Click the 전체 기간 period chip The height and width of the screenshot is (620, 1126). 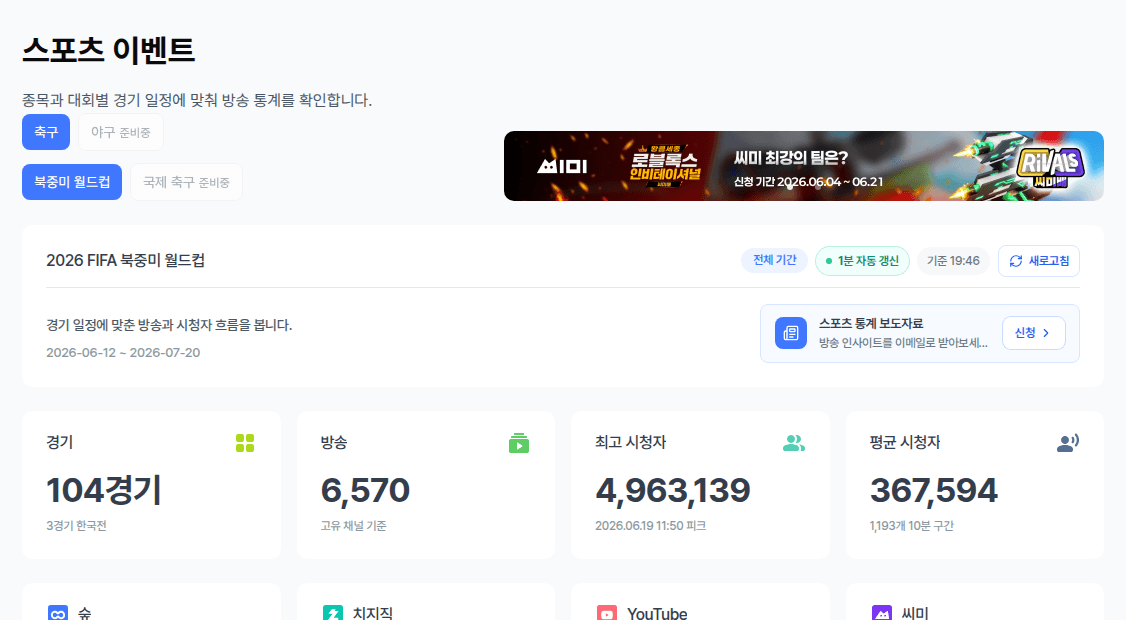[x=774, y=260]
